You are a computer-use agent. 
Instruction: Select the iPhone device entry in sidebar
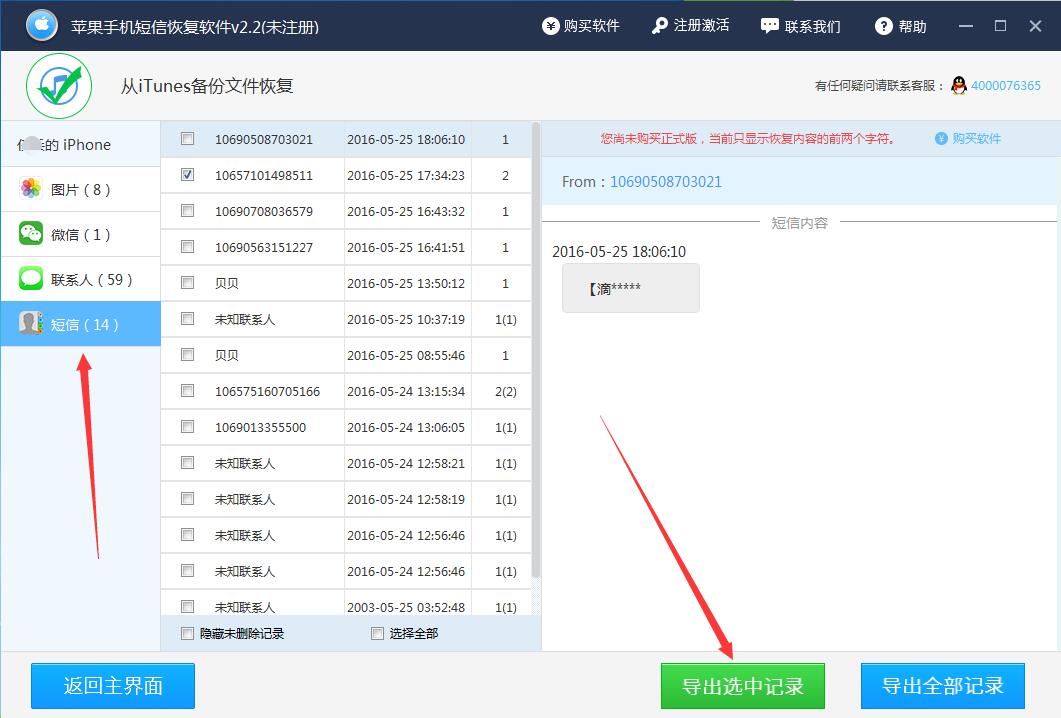coord(81,144)
